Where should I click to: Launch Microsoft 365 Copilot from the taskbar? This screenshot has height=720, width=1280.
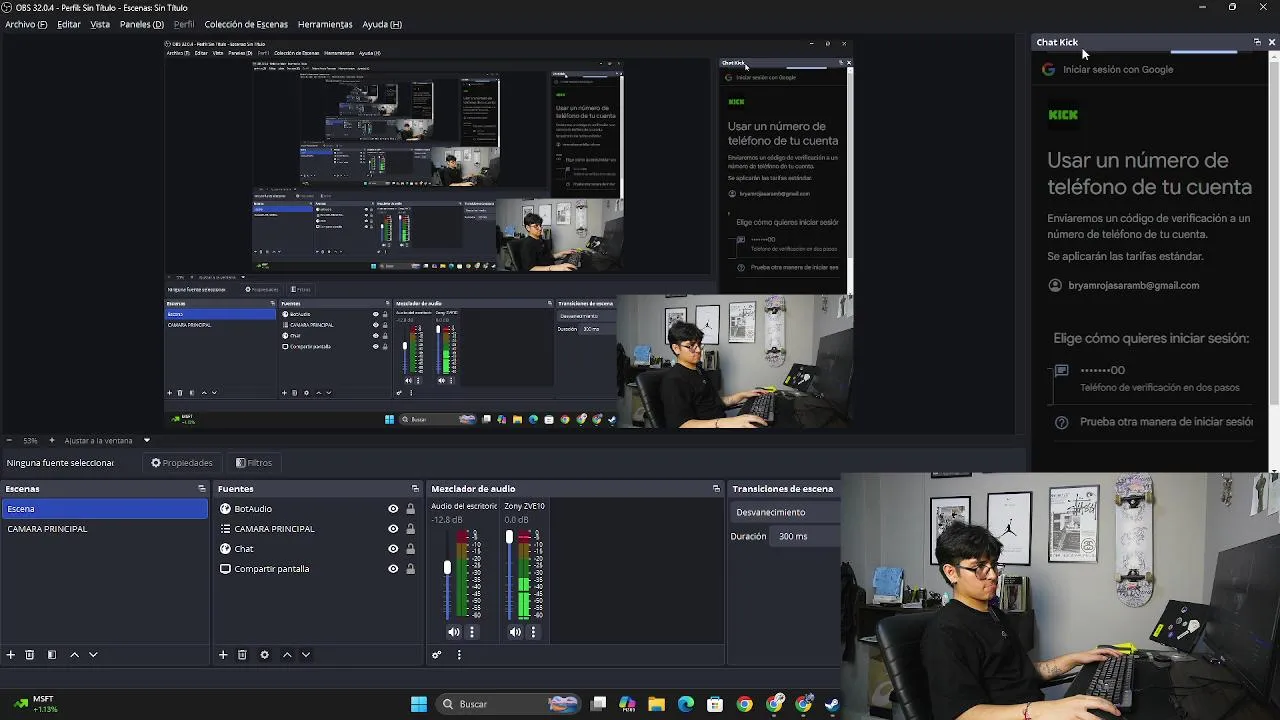(627, 704)
